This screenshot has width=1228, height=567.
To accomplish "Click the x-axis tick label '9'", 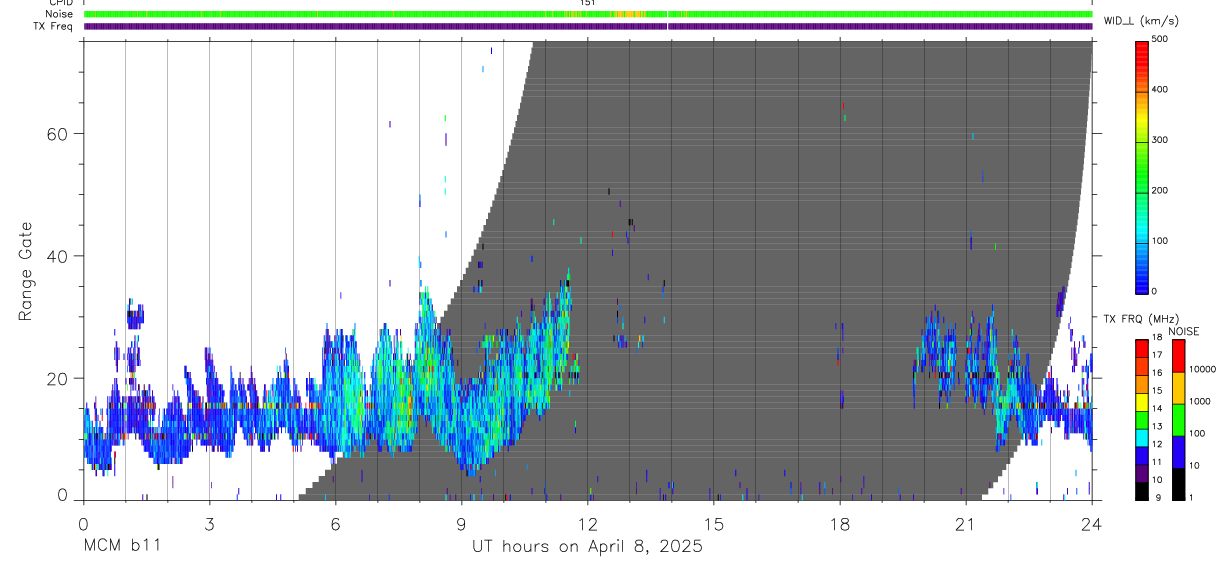I will click(461, 524).
